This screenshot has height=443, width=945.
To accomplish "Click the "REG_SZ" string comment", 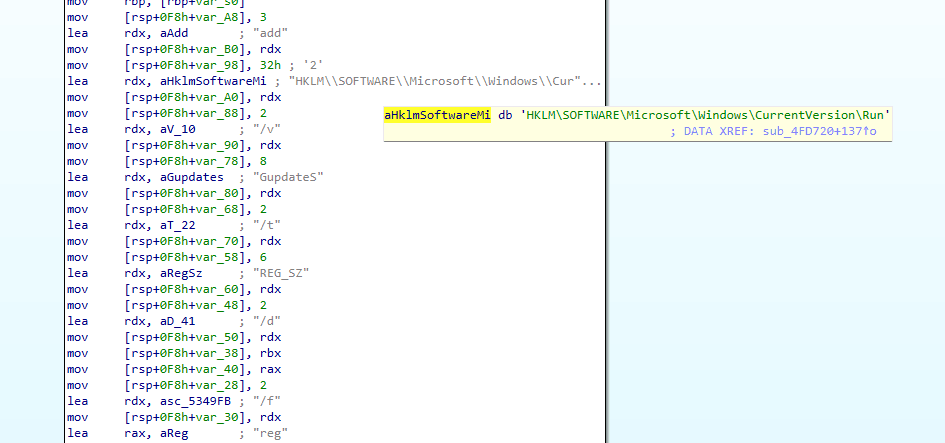I will 281,273.
